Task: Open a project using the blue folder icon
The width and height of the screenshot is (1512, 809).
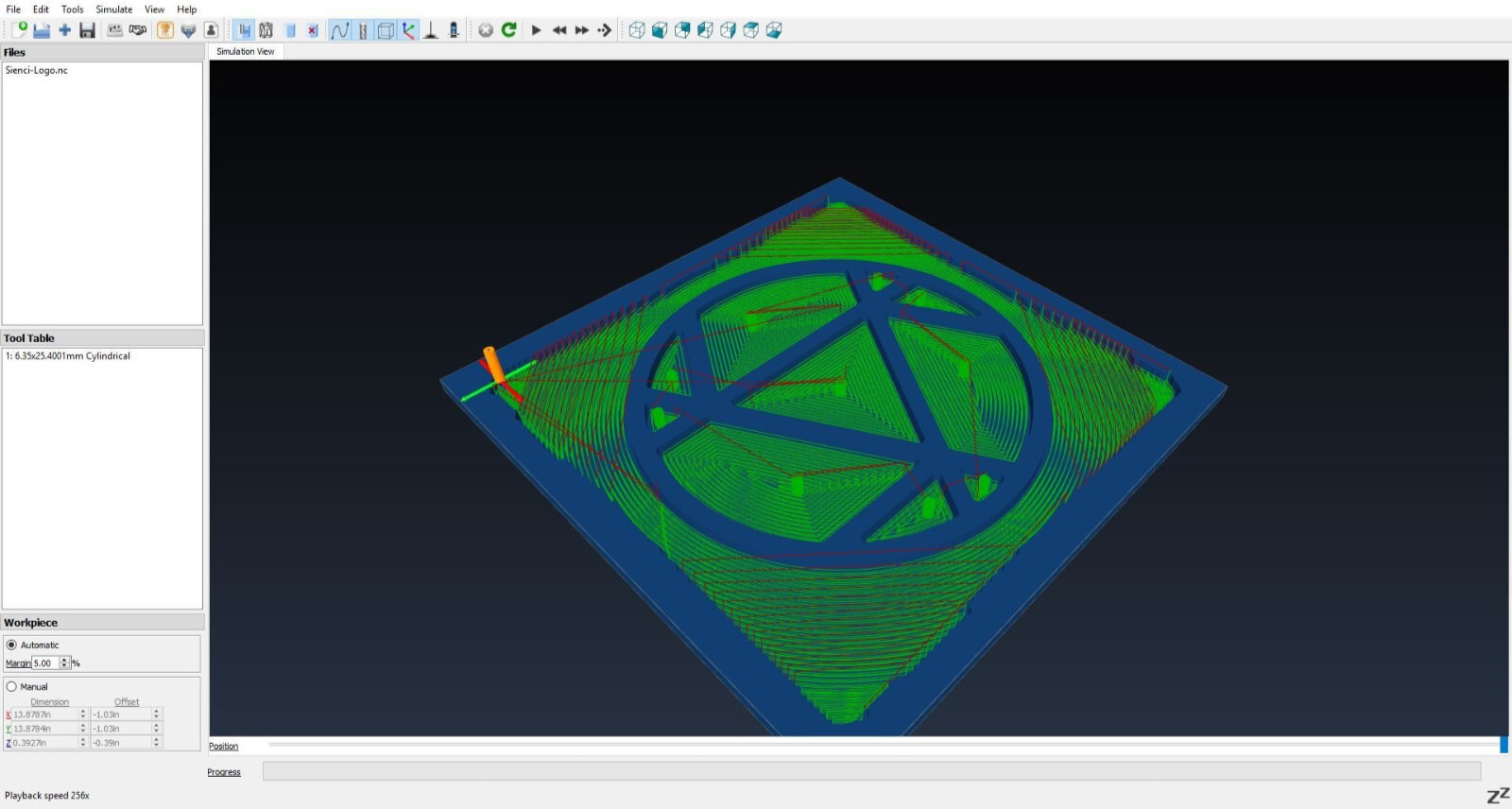Action: pyautogui.click(x=42, y=30)
